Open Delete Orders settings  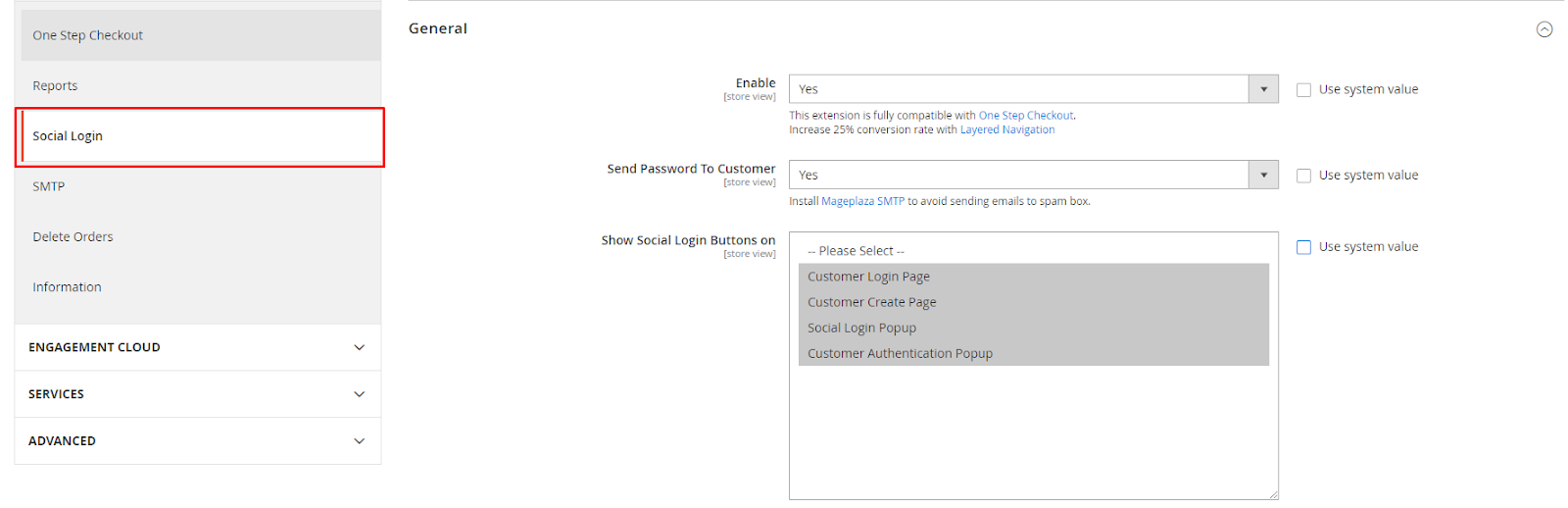[73, 237]
